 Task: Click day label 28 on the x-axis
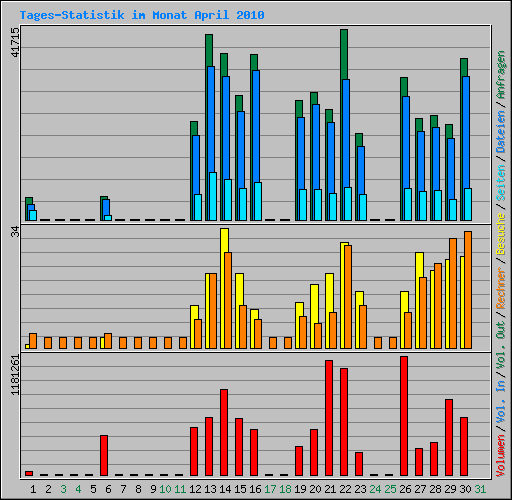coord(435,489)
